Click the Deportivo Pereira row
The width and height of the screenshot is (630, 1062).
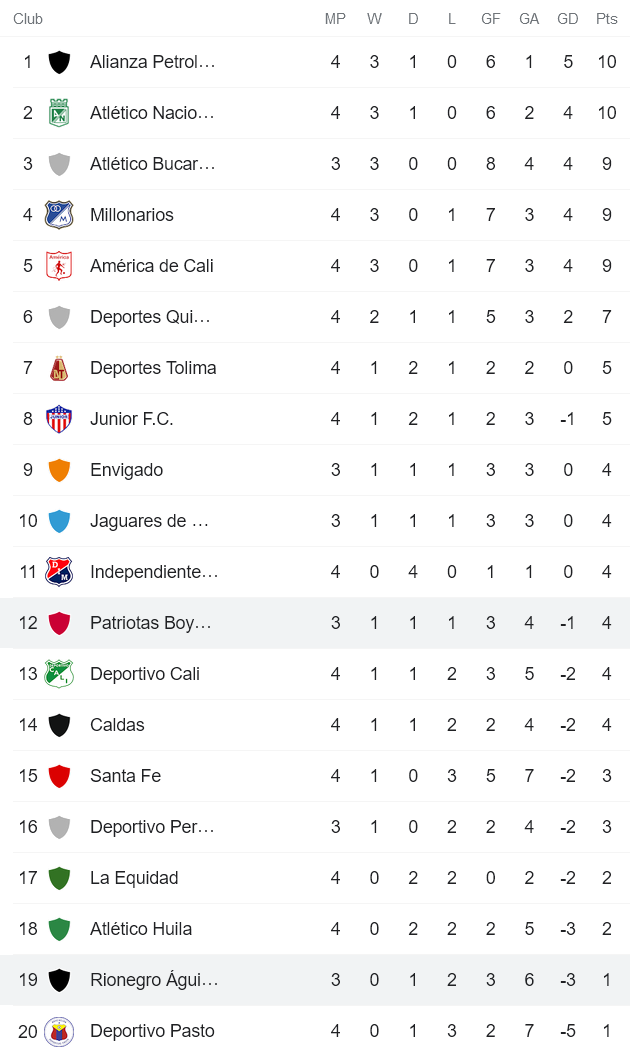[x=315, y=826]
